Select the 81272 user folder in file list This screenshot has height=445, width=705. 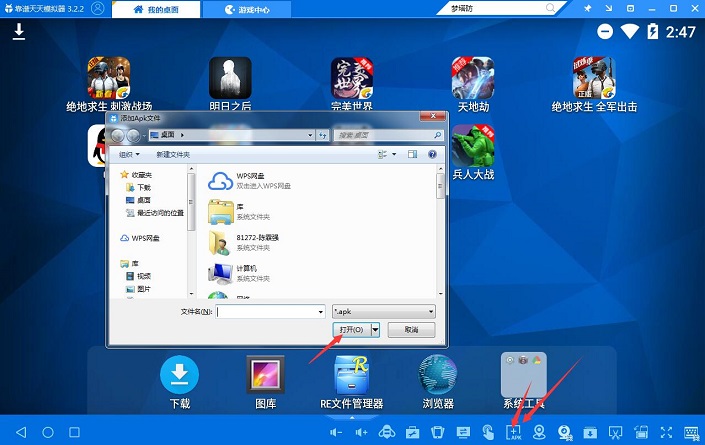pos(244,242)
